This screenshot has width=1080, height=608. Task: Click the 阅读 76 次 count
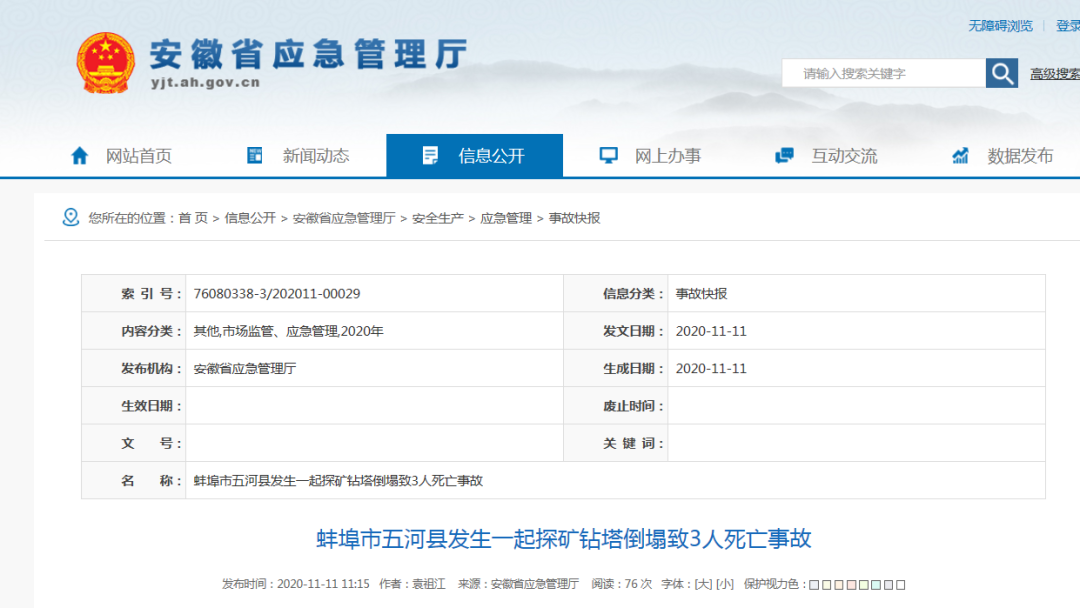pyautogui.click(x=621, y=584)
